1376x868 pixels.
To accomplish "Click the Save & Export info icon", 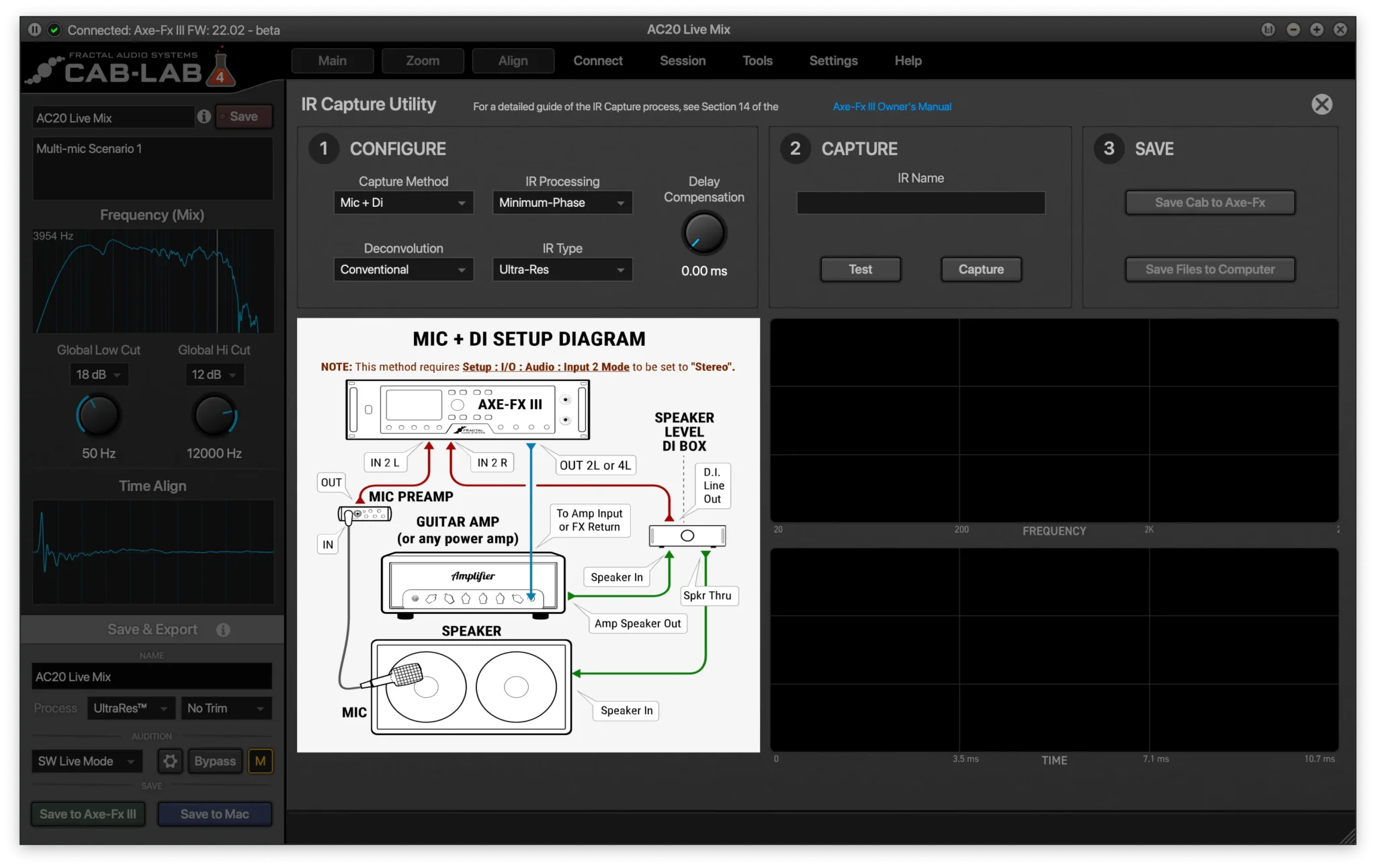I will tap(223, 630).
